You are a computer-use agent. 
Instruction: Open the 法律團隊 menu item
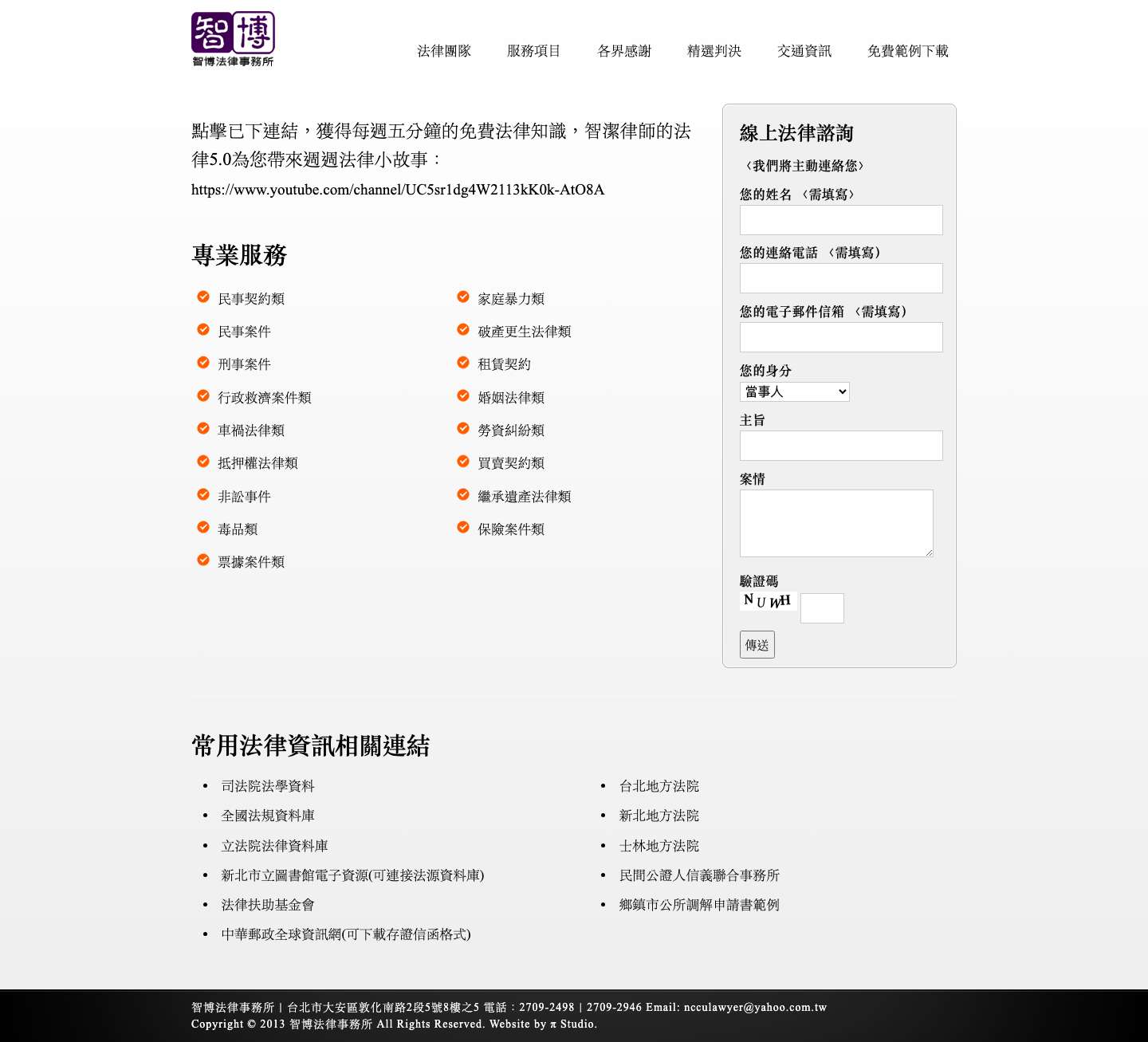445,51
